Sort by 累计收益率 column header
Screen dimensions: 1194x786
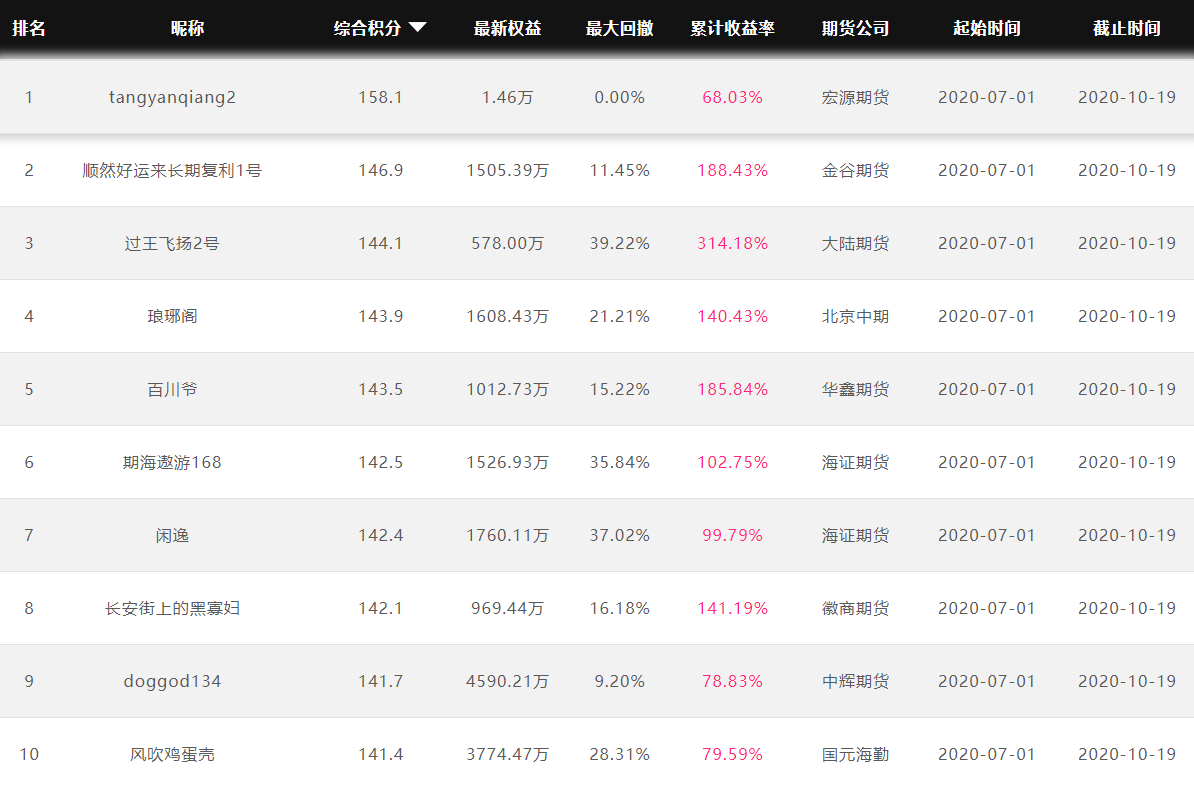pos(733,28)
